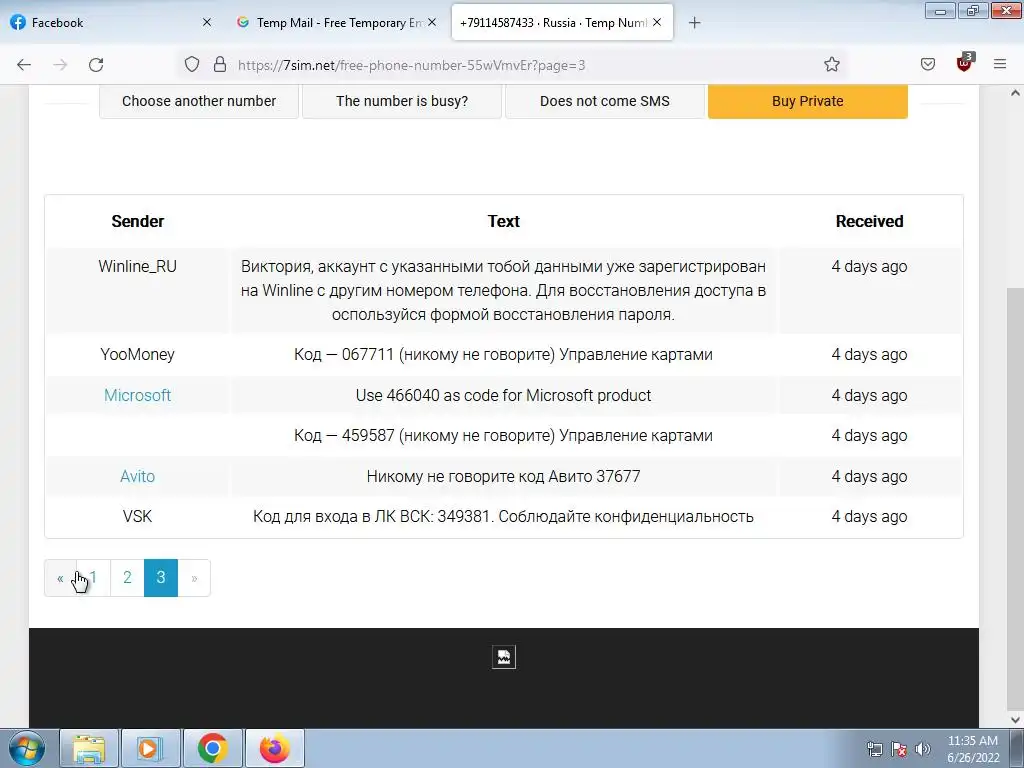Click the Buy Private button

808,101
